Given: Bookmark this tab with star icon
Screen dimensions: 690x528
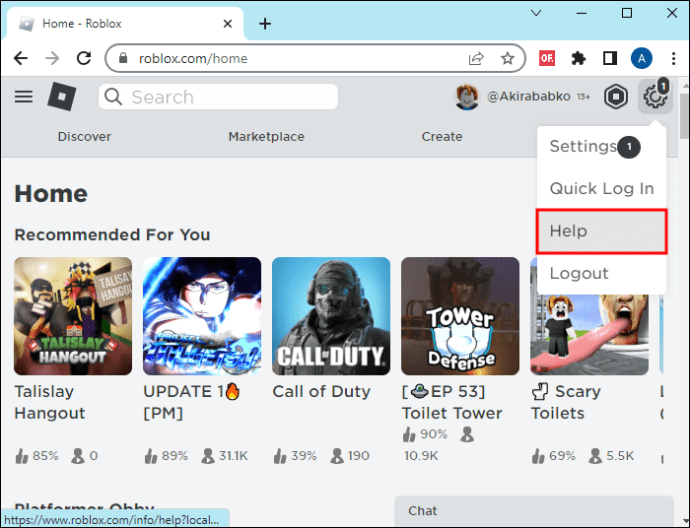Looking at the screenshot, I should (x=507, y=58).
